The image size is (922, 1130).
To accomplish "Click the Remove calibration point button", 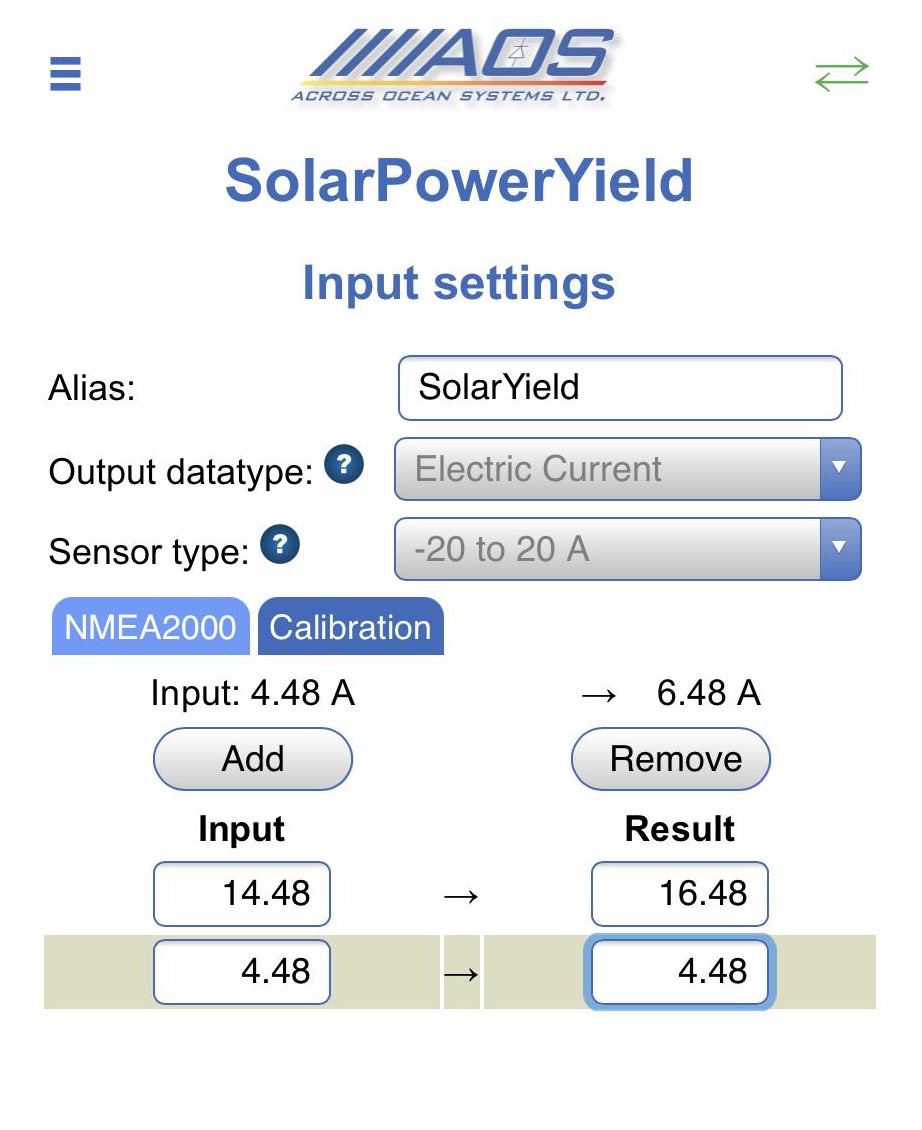I will (671, 759).
